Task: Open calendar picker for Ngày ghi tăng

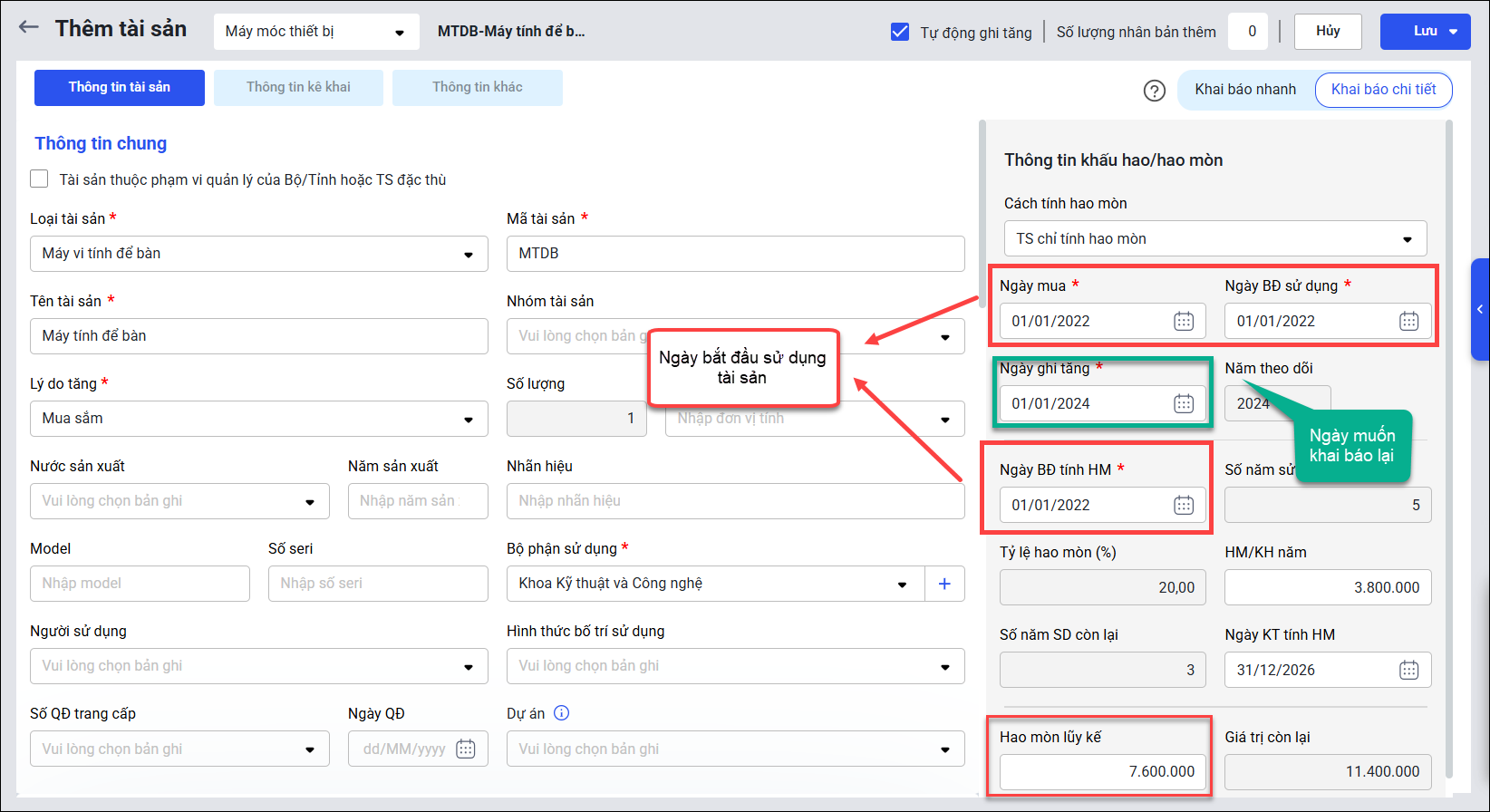Action: pos(1184,403)
